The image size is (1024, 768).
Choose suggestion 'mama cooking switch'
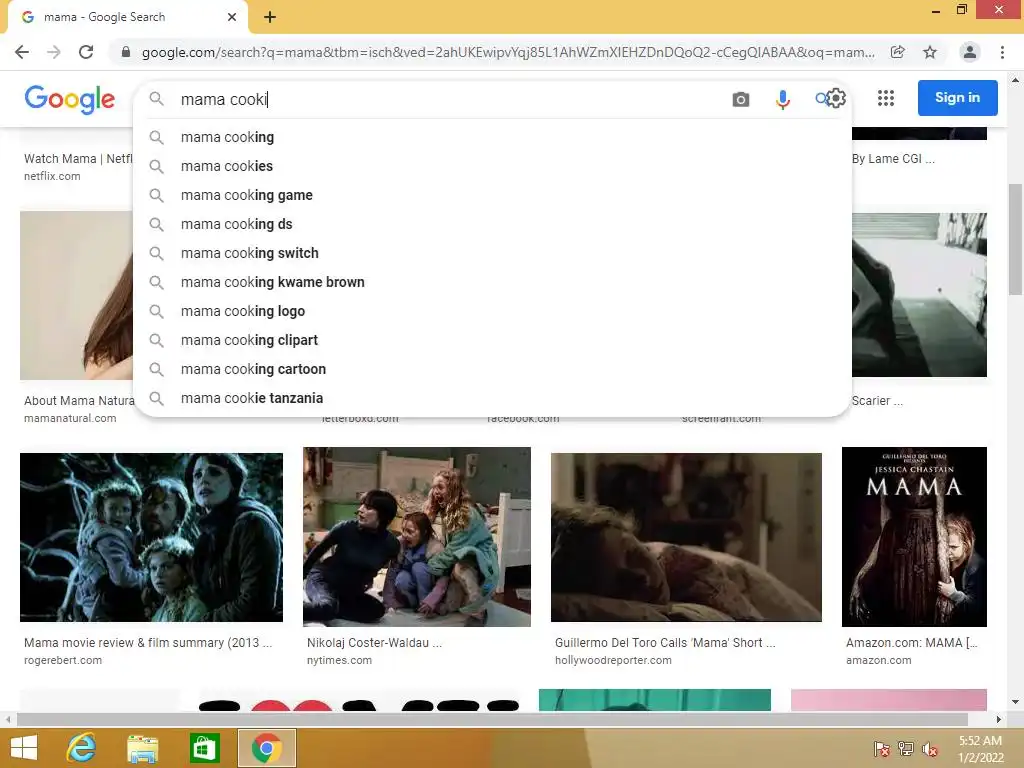(492, 253)
